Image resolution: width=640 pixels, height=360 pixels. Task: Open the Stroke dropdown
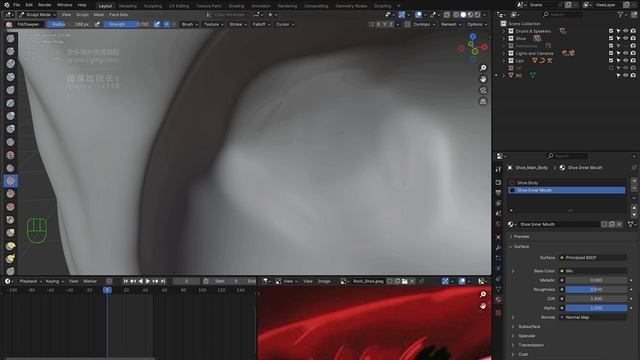[x=238, y=24]
